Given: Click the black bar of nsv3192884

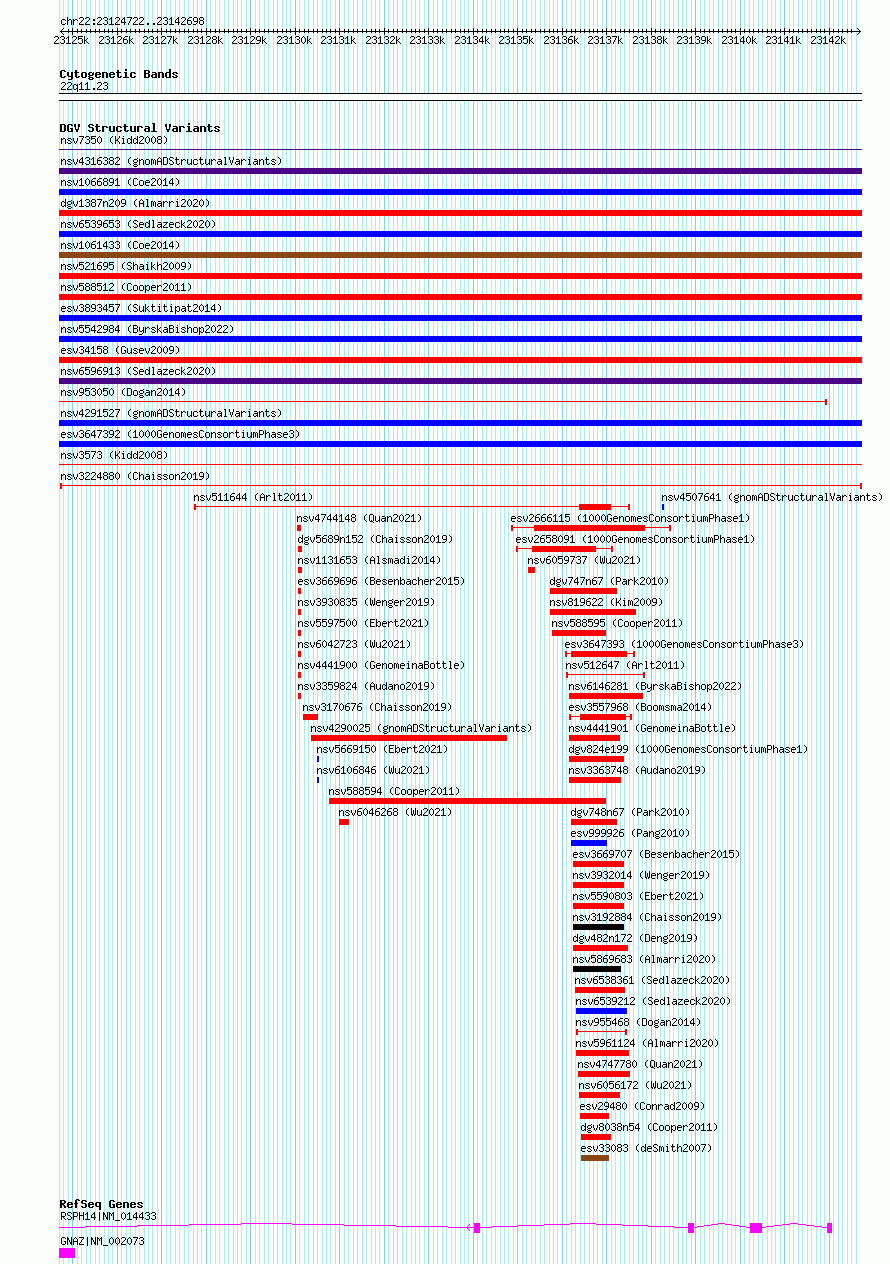Looking at the screenshot, I should (598, 927).
